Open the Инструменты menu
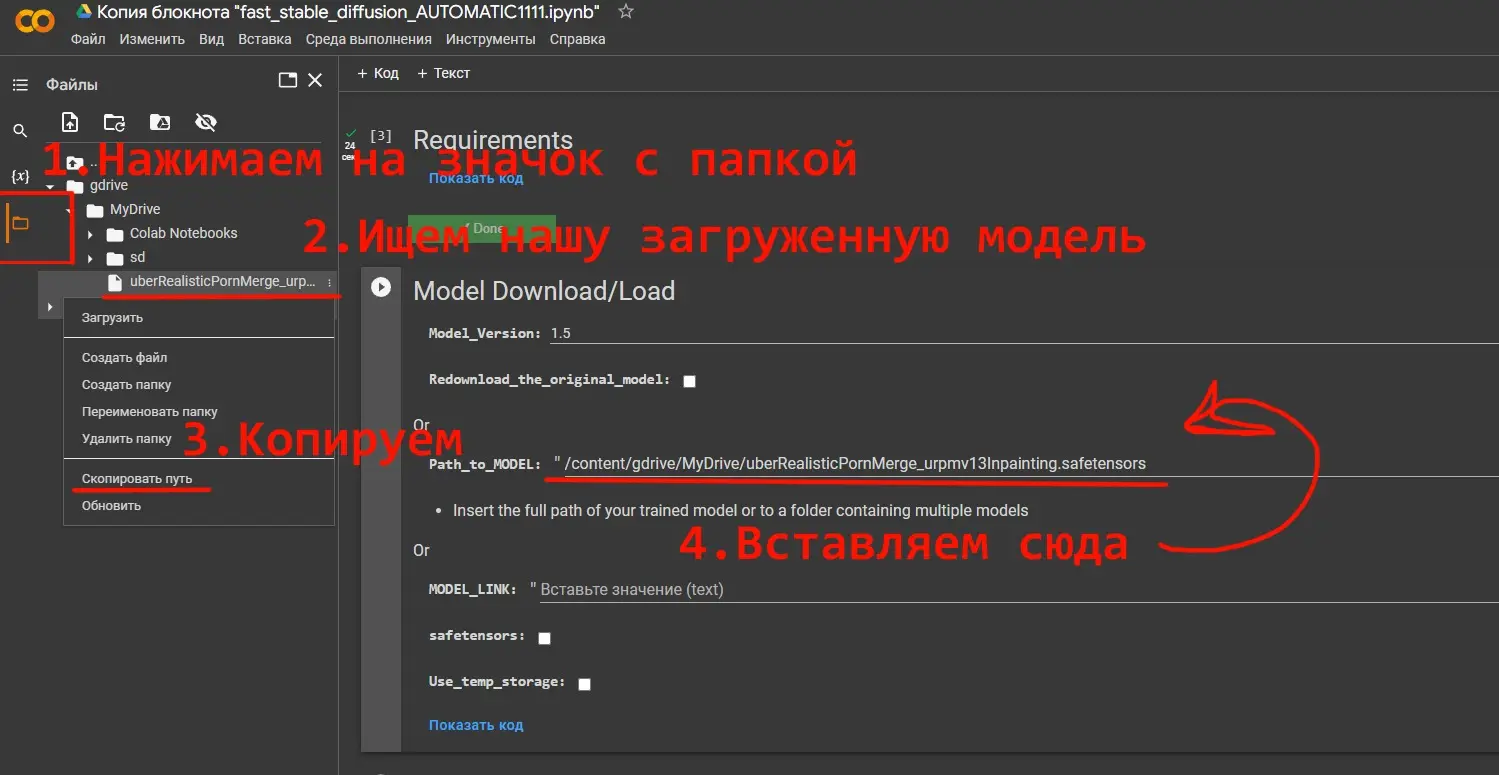 click(x=491, y=39)
